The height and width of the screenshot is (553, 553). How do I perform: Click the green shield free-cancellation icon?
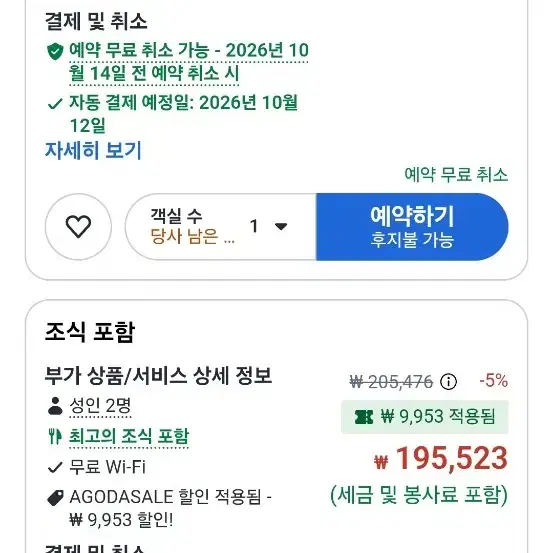[x=55, y=51]
